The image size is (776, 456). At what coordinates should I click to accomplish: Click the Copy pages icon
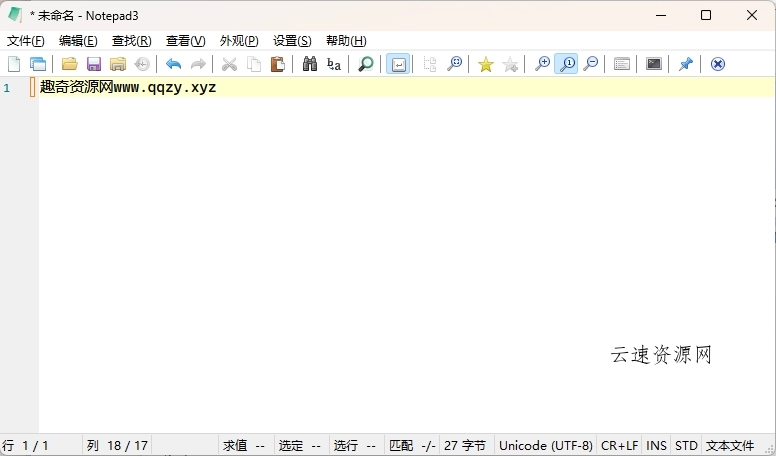click(254, 64)
